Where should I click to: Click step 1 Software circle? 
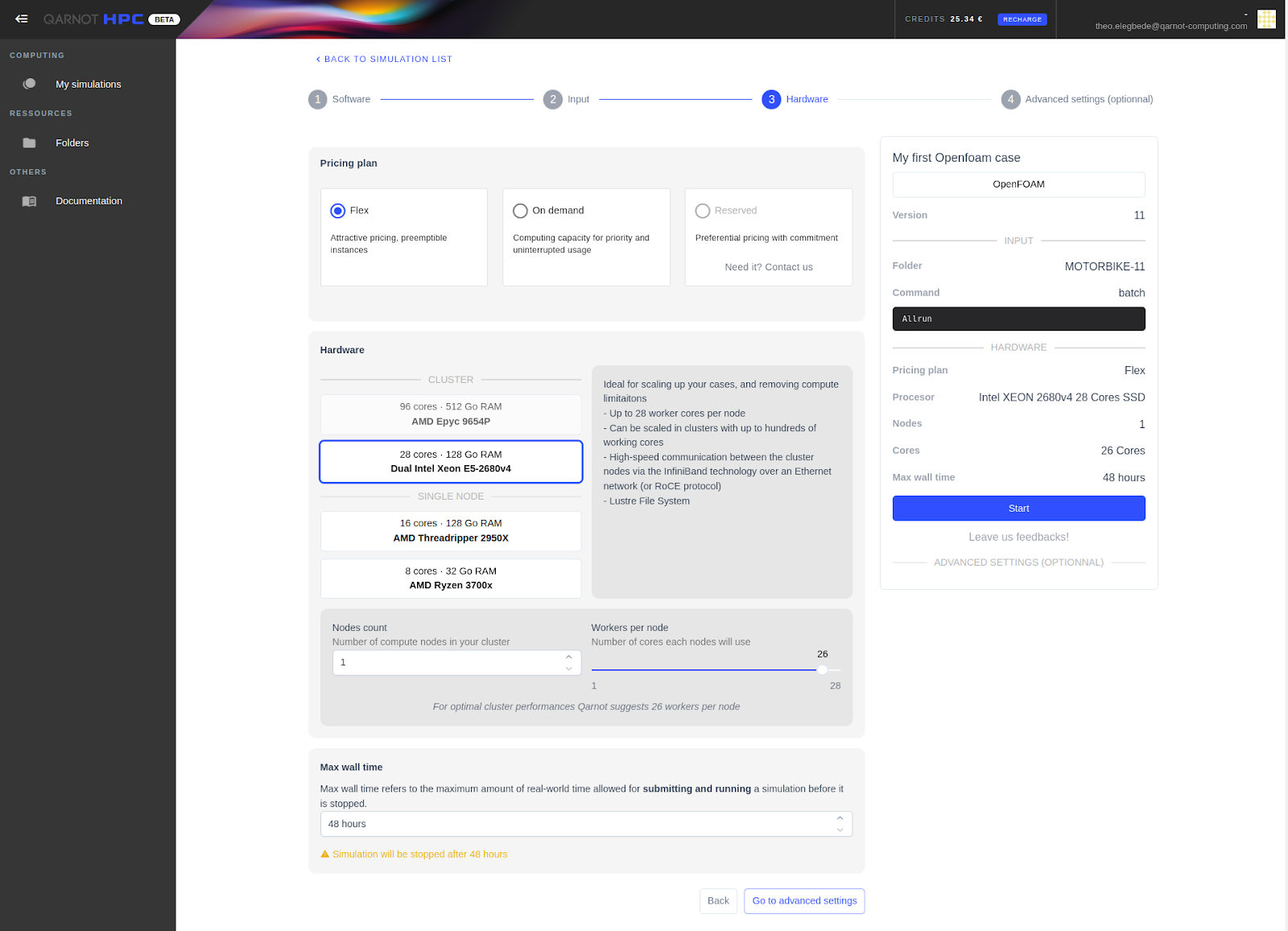click(317, 99)
